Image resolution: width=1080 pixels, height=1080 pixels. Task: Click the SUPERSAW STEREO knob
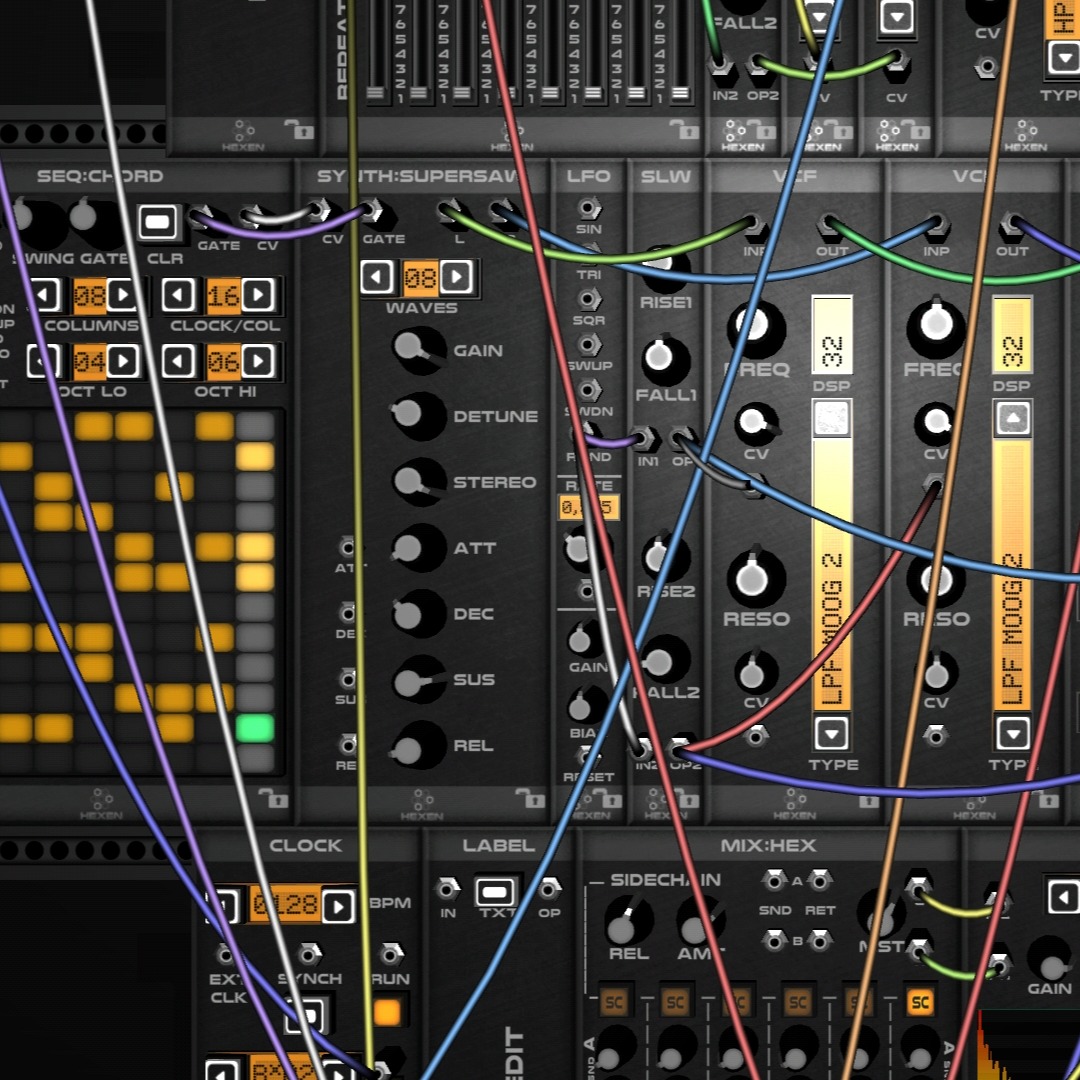click(417, 481)
